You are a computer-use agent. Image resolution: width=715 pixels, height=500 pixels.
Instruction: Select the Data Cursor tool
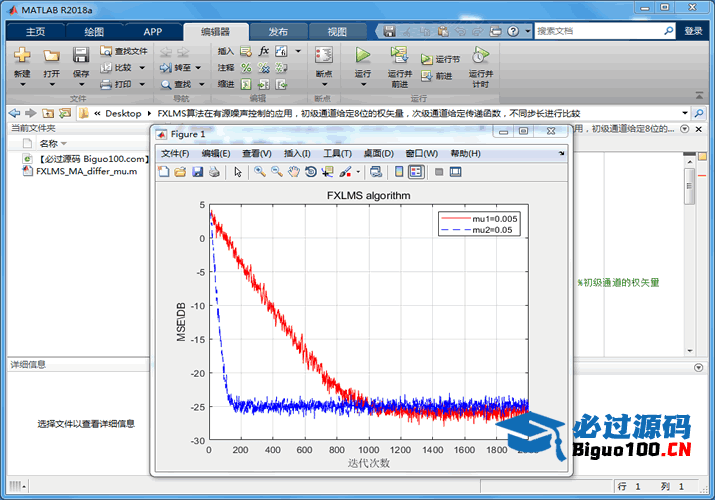(x=327, y=172)
